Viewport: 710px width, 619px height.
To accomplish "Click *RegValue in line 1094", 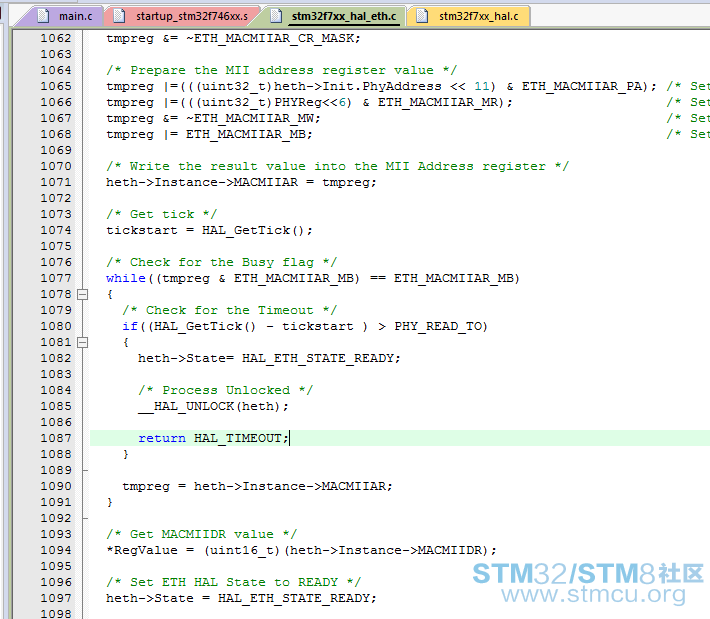I will coord(142,551).
